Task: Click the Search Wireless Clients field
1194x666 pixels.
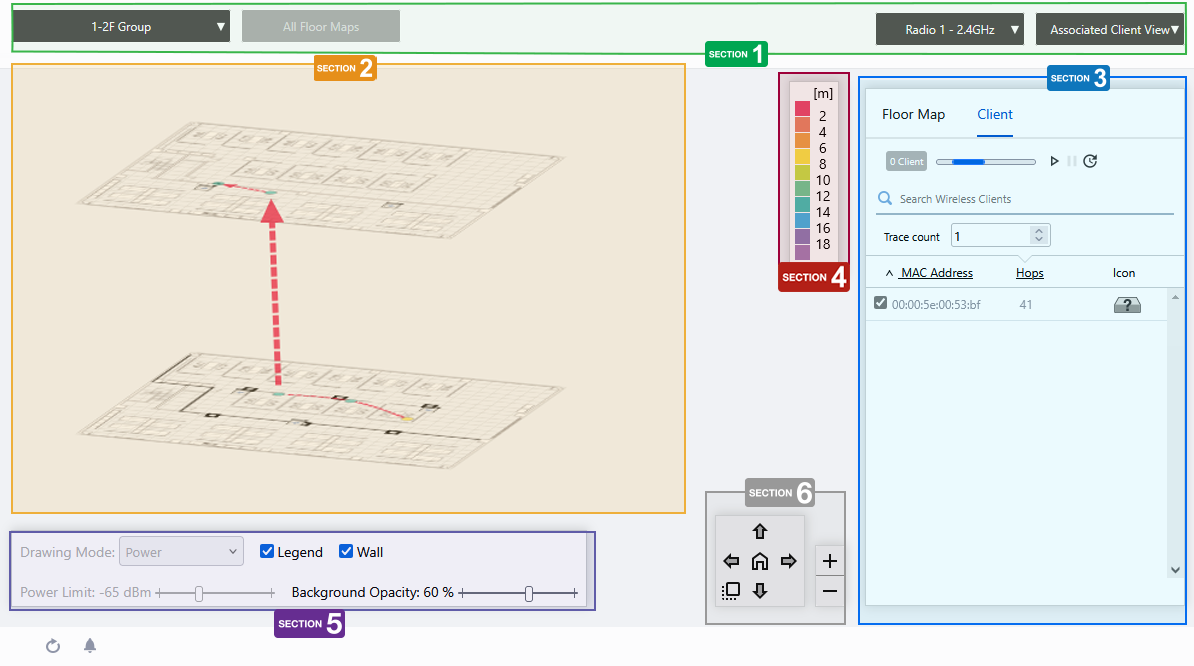Action: pos(1030,199)
